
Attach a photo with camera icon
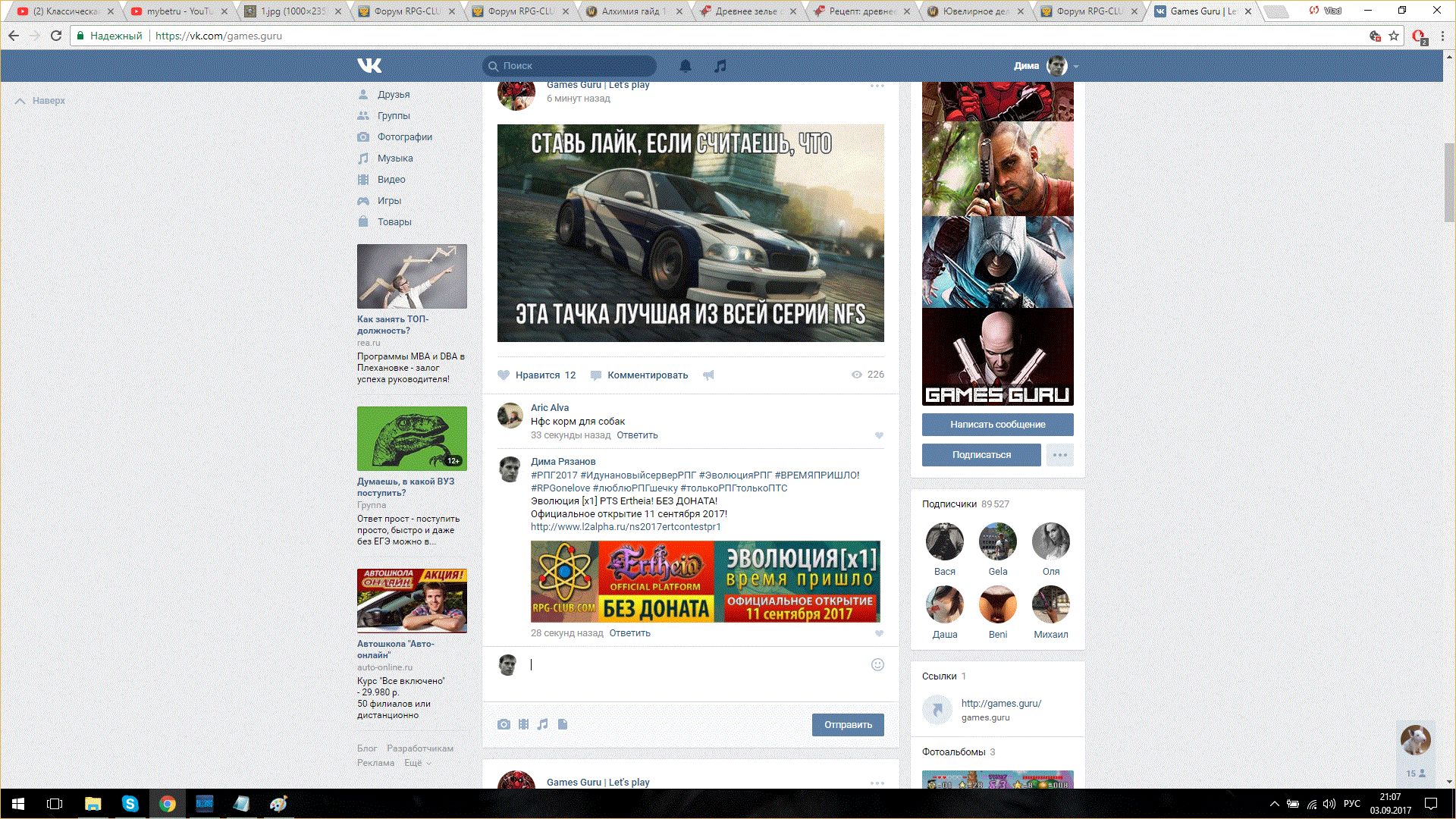(504, 724)
